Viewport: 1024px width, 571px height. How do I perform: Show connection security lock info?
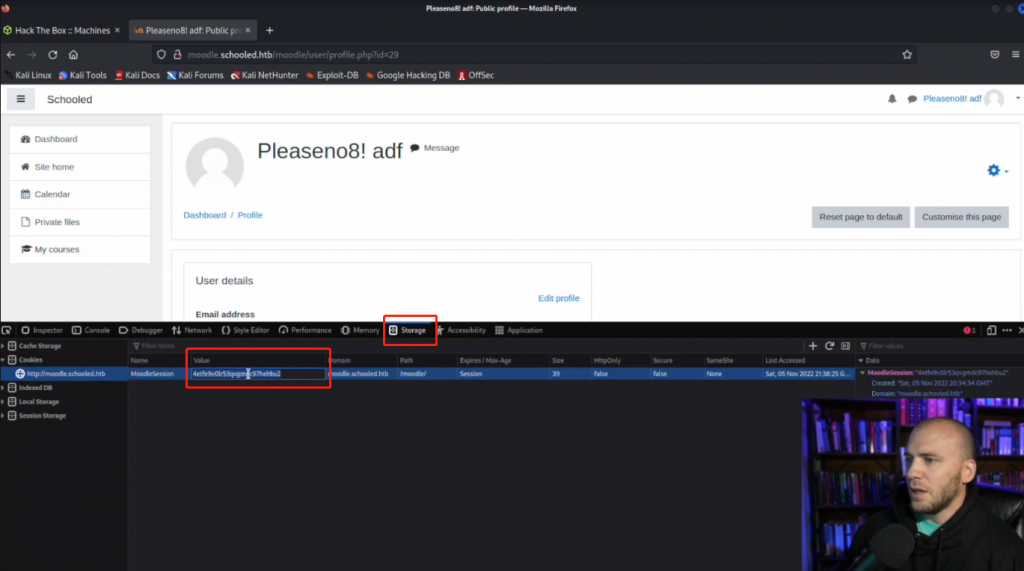pos(177,55)
